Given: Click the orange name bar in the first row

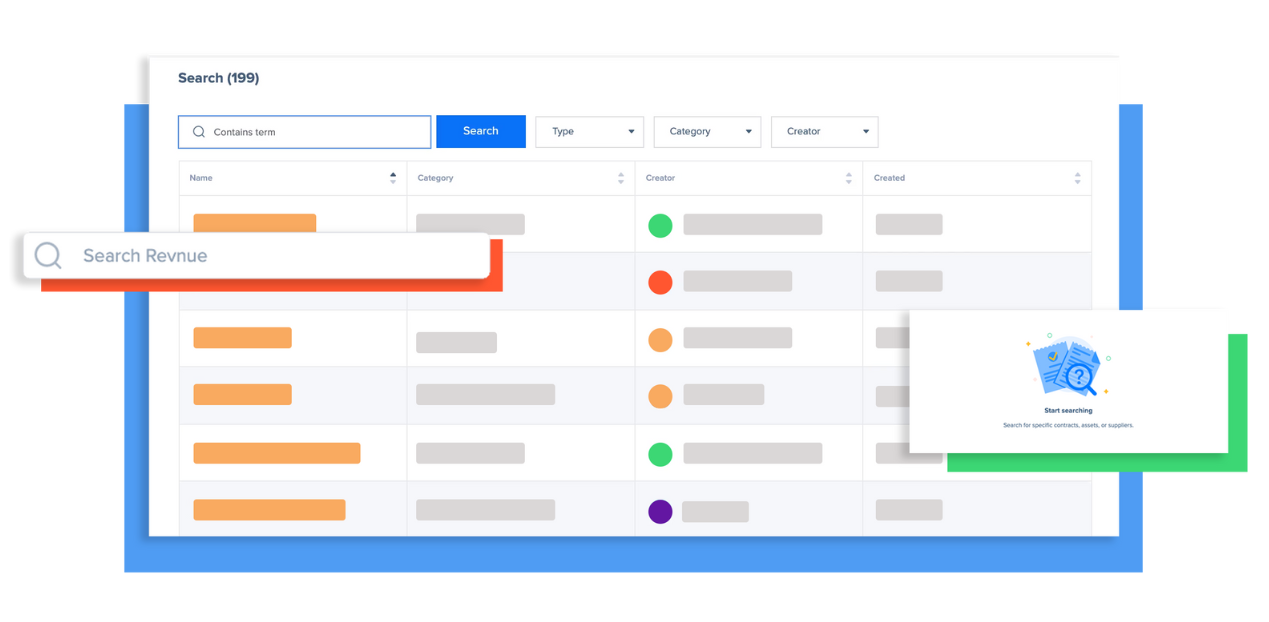Looking at the screenshot, I should coord(254,222).
